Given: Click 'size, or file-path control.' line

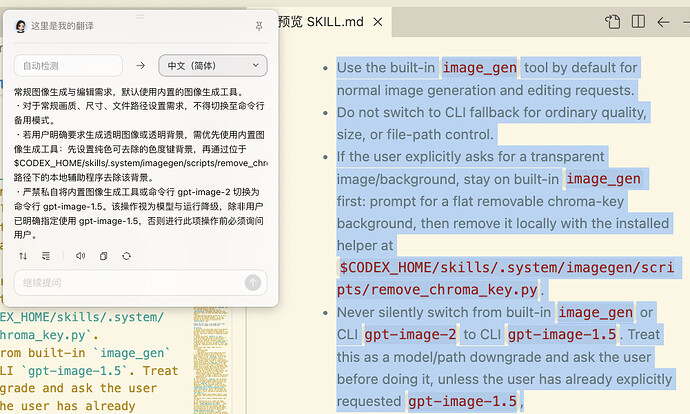Looking at the screenshot, I should click(x=415, y=135).
